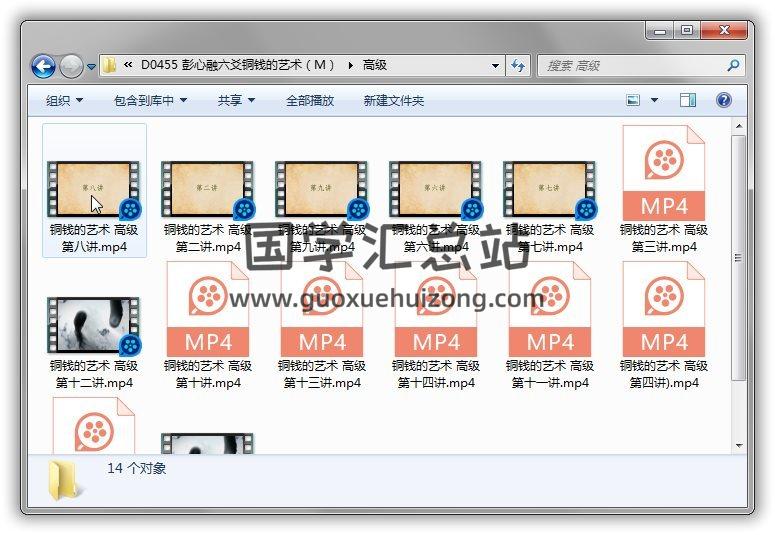Click the change view icon

633,100
